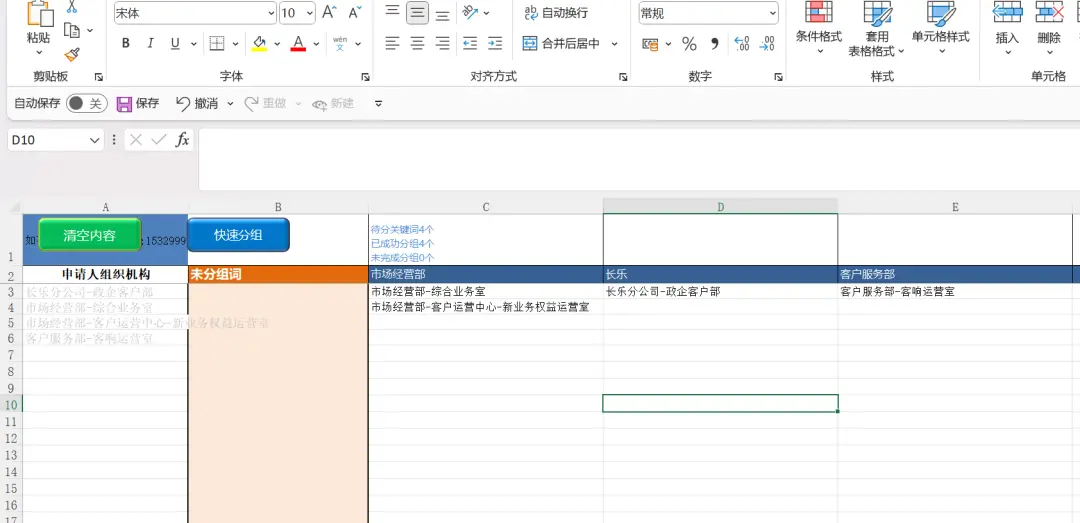Image resolution: width=1080 pixels, height=523 pixels.
Task: Apply comma style
Action: click(715, 44)
